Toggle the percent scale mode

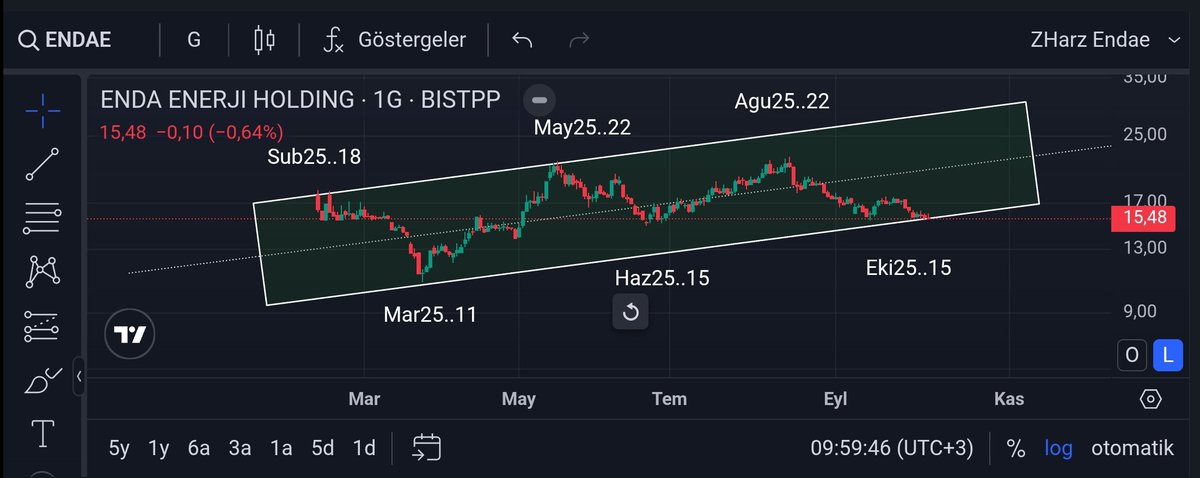point(1016,448)
